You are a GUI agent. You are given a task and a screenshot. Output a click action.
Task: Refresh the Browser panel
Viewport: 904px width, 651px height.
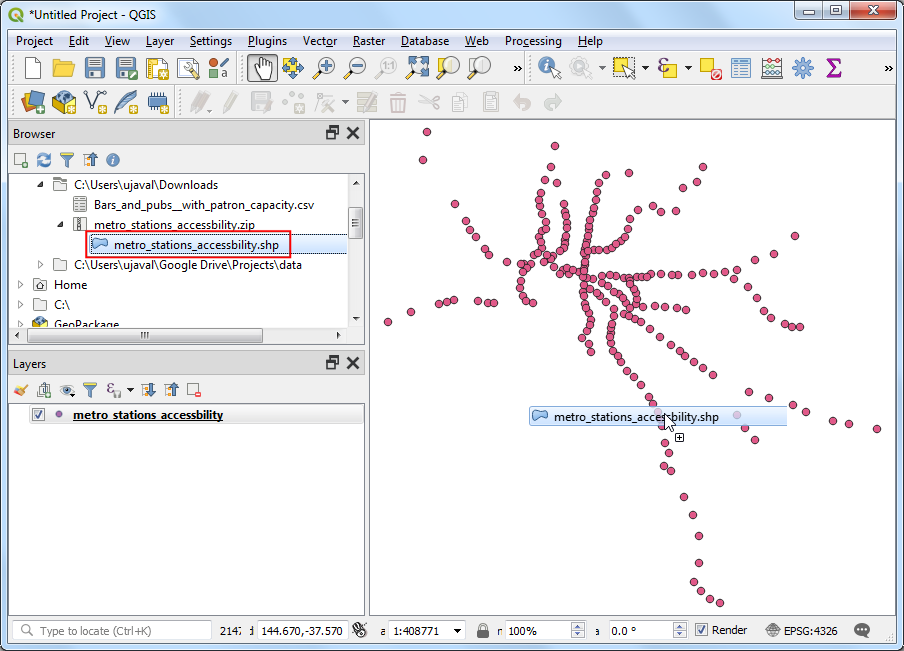pyautogui.click(x=44, y=160)
